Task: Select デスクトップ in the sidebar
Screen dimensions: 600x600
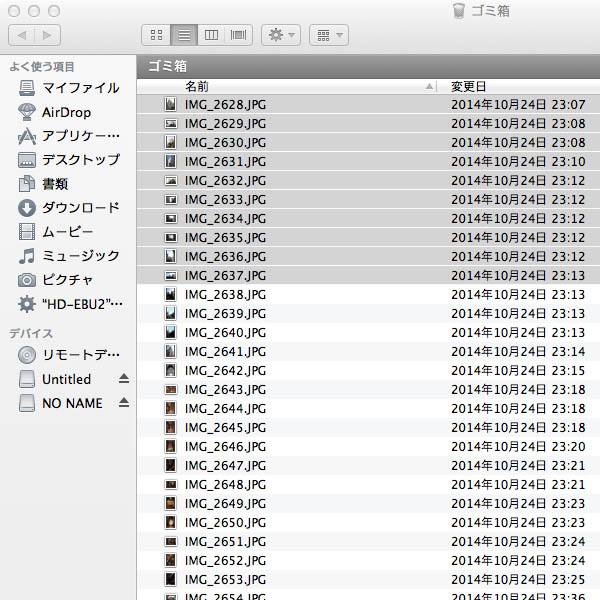Action: [80, 160]
